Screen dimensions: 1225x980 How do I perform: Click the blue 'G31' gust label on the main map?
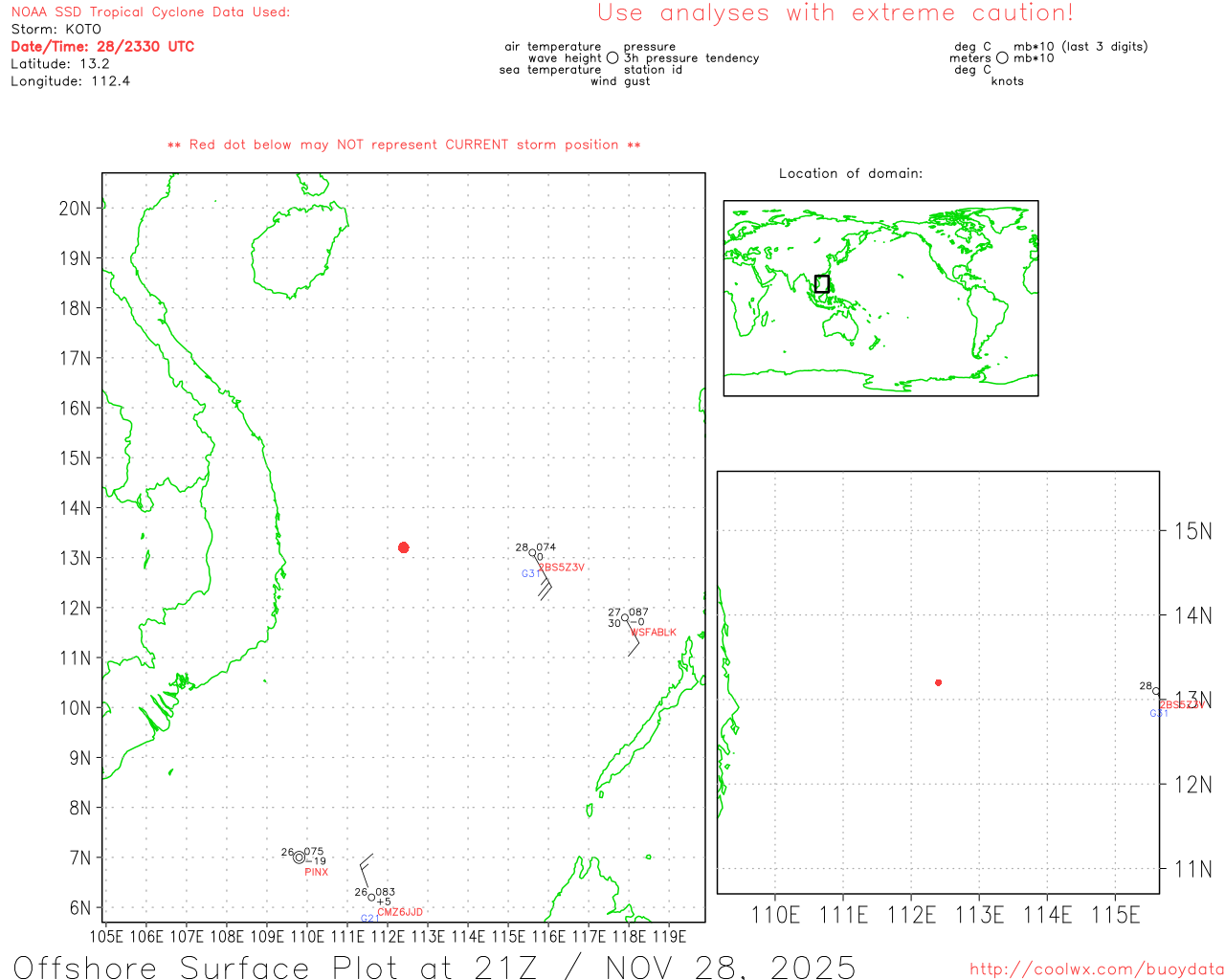click(x=531, y=574)
